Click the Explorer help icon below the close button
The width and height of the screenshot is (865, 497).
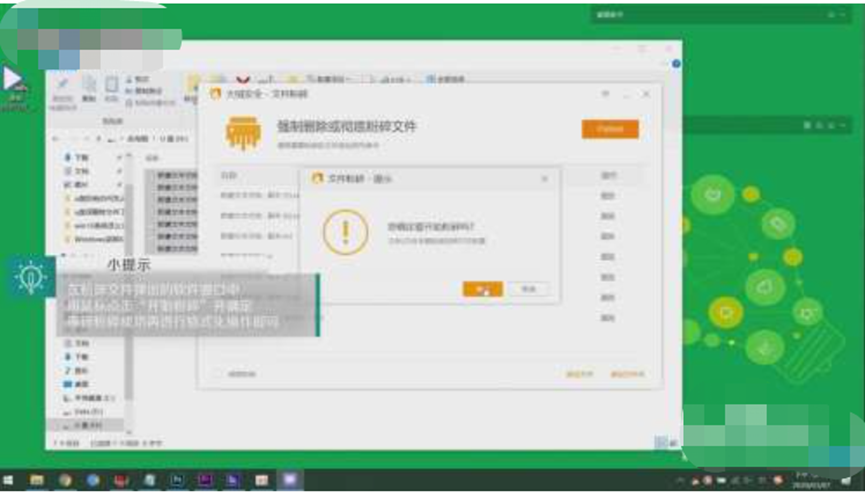pyautogui.click(x=676, y=64)
